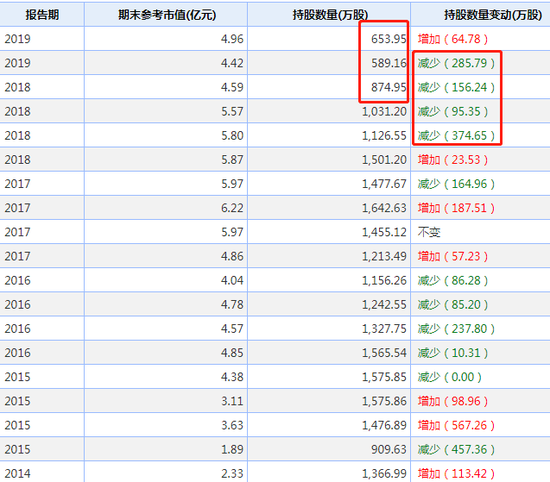The height and width of the screenshot is (482, 550).
Task: Click the holdings value 1,642.63
Action: tap(384, 208)
